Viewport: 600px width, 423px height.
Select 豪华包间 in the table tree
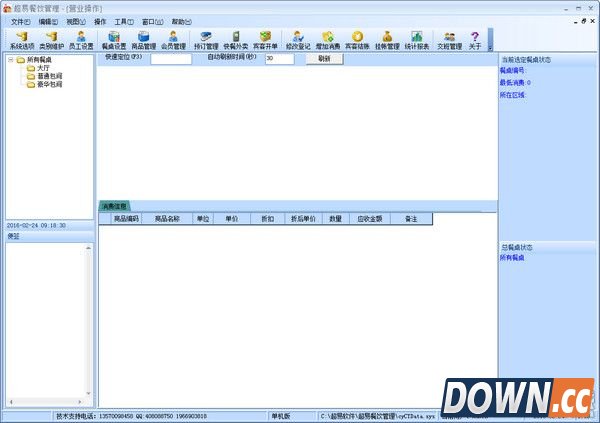click(50, 85)
